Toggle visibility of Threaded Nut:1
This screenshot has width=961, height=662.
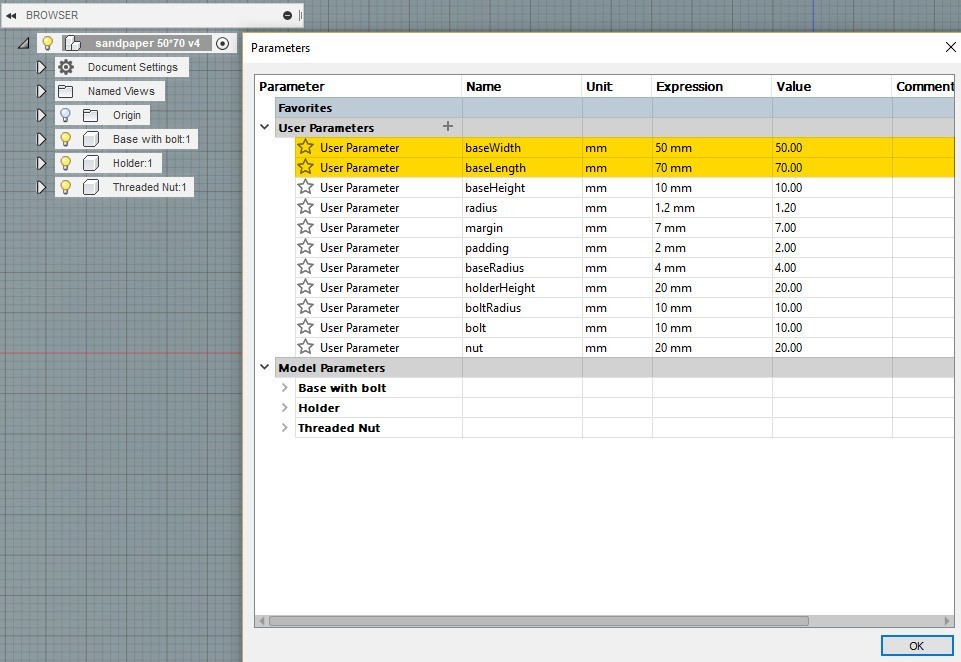[66, 187]
